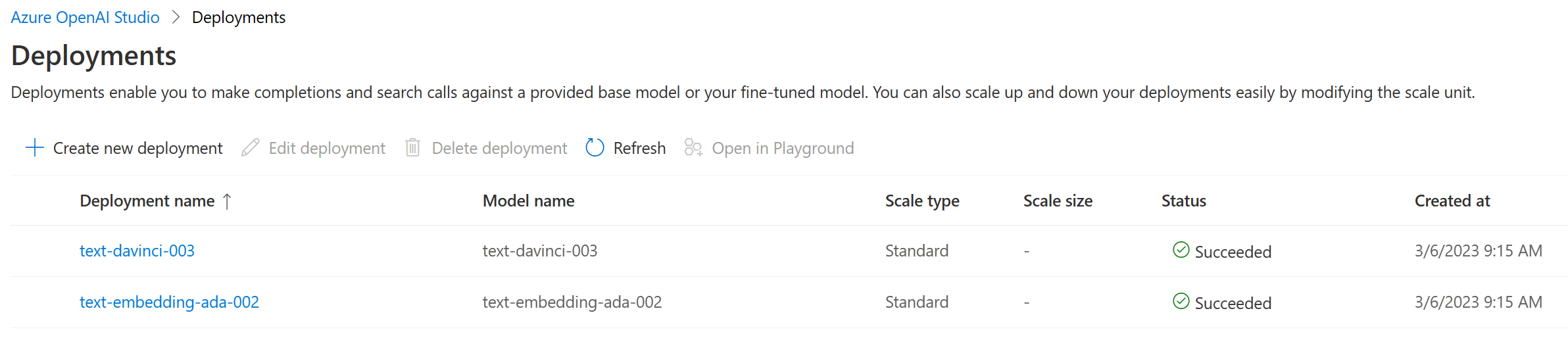Open the Azure OpenAI Studio breadcrumb link
This screenshot has height=338, width=1568.
pyautogui.click(x=85, y=17)
